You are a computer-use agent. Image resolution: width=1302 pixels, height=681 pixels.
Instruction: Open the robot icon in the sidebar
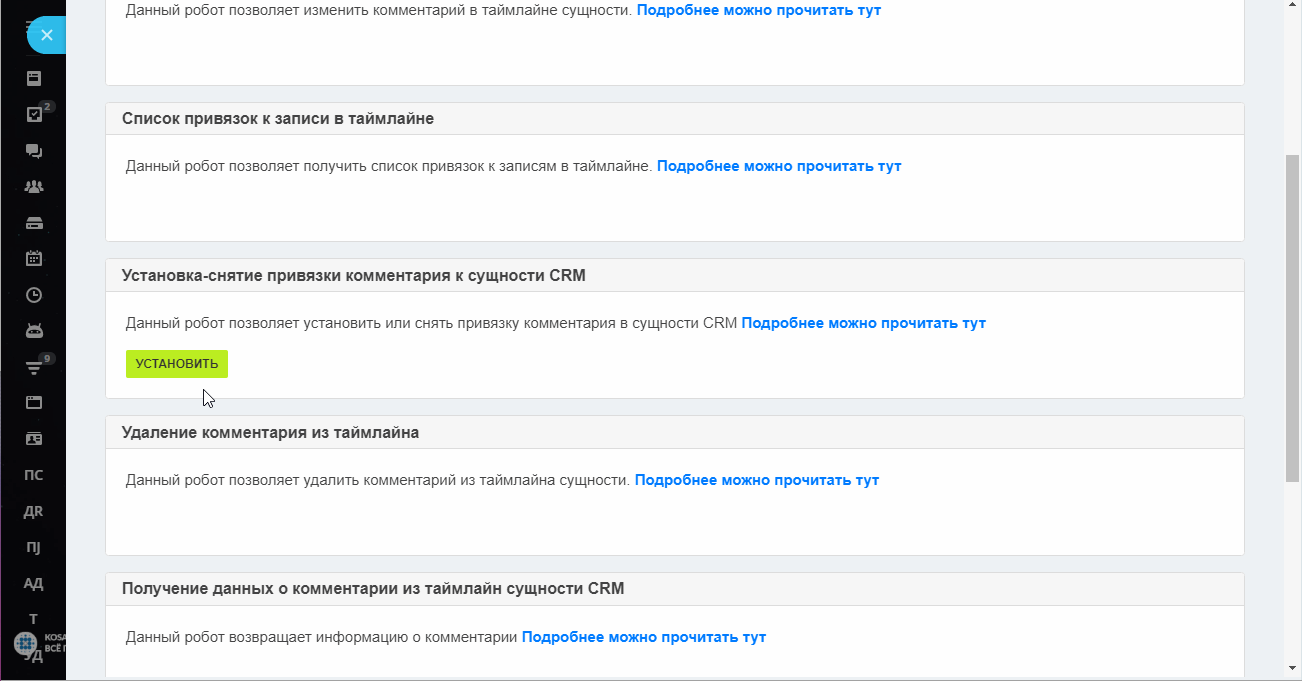34,331
